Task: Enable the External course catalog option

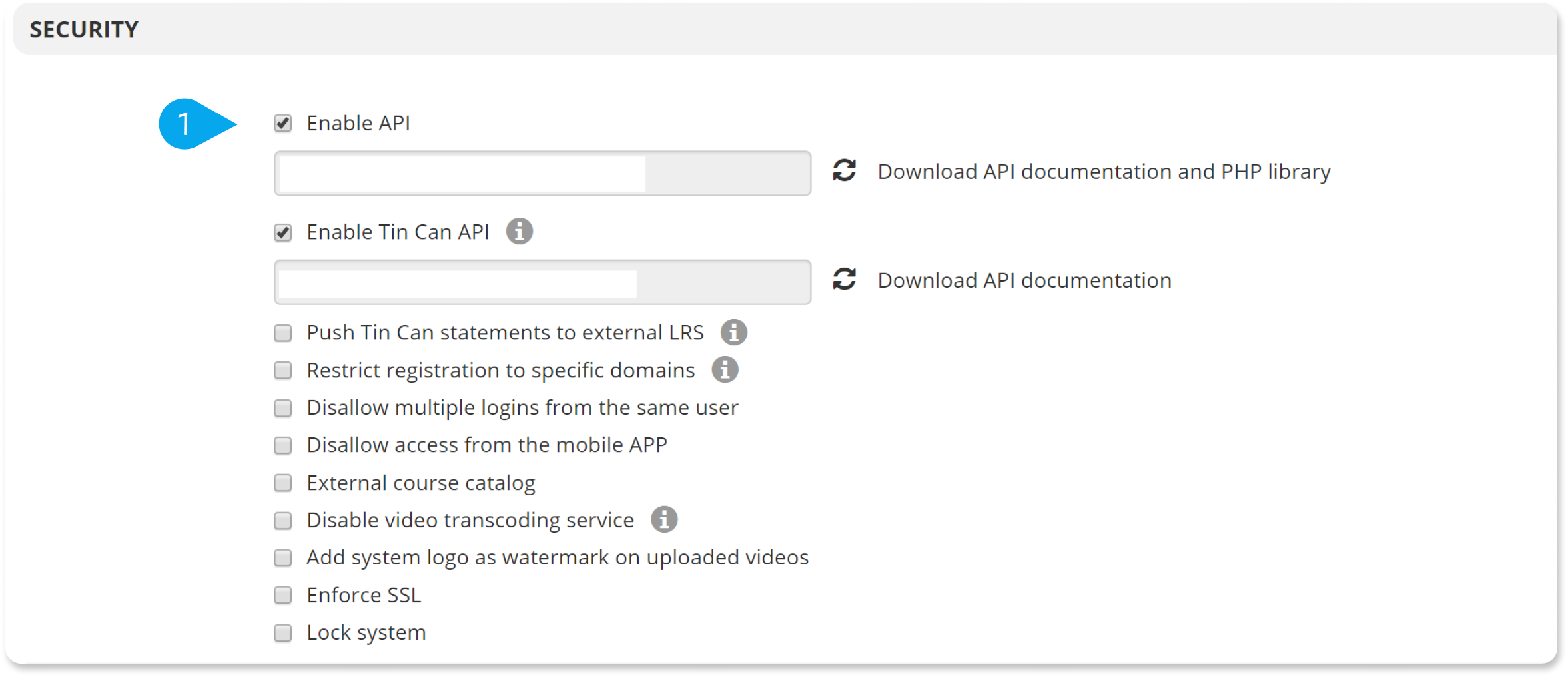Action: point(282,483)
